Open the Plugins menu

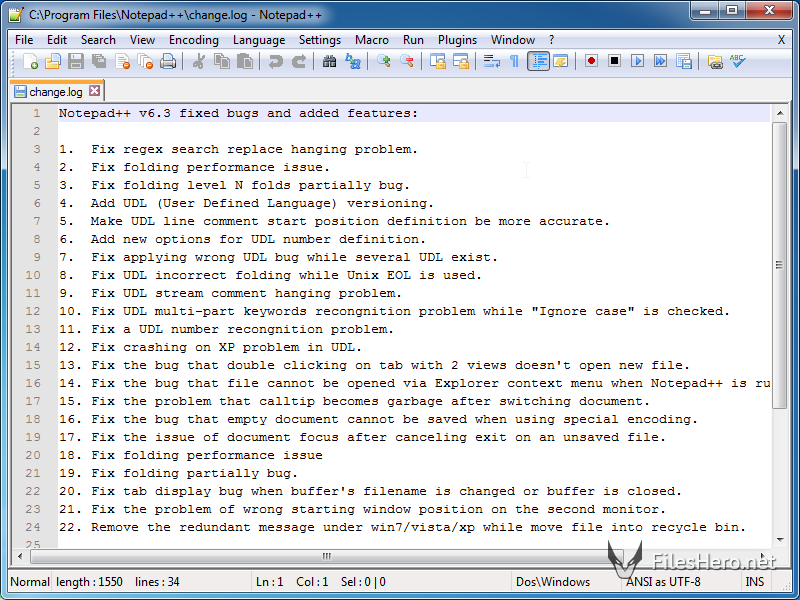[457, 40]
